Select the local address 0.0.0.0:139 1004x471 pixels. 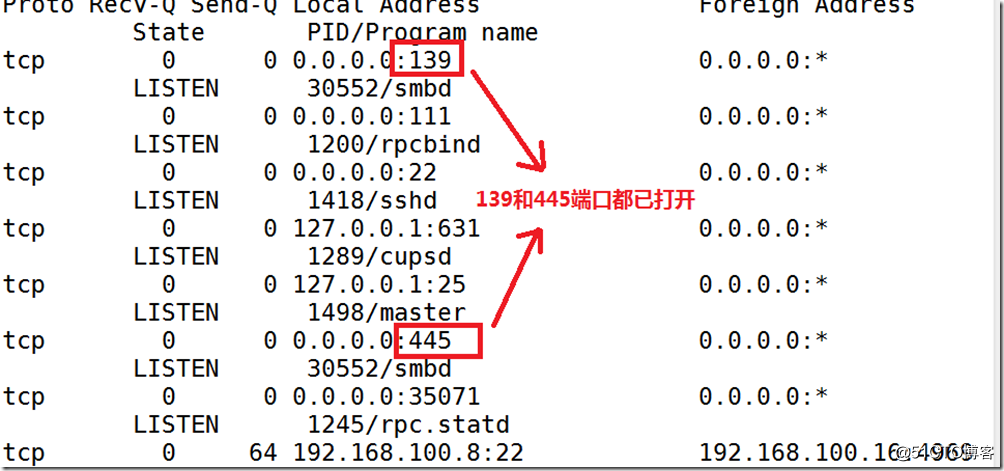[372, 61]
